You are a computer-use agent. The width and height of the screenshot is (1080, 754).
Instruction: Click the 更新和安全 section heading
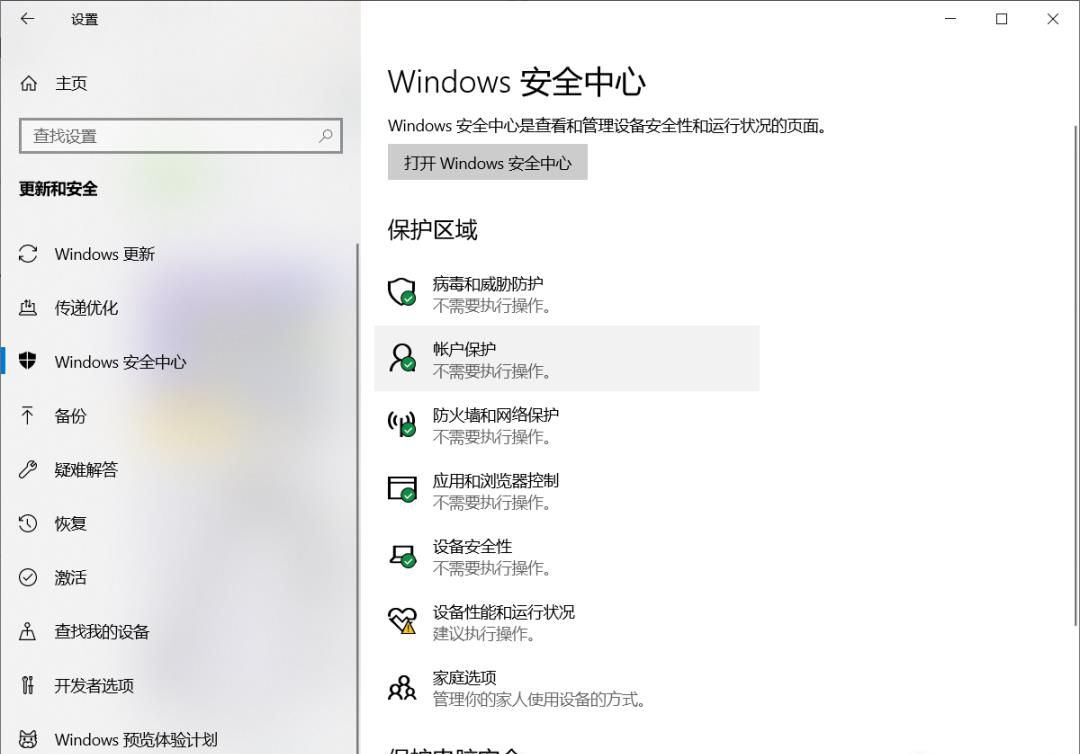(59, 189)
